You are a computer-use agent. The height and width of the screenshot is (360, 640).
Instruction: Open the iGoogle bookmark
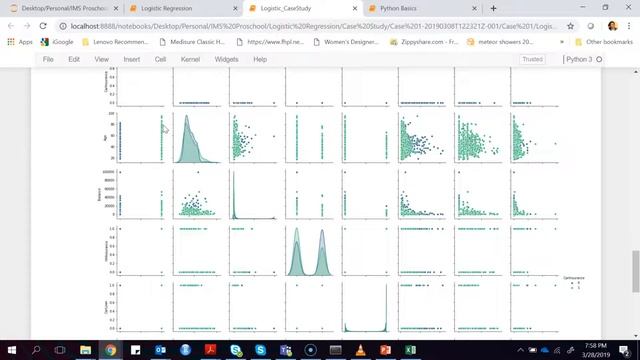(x=57, y=42)
